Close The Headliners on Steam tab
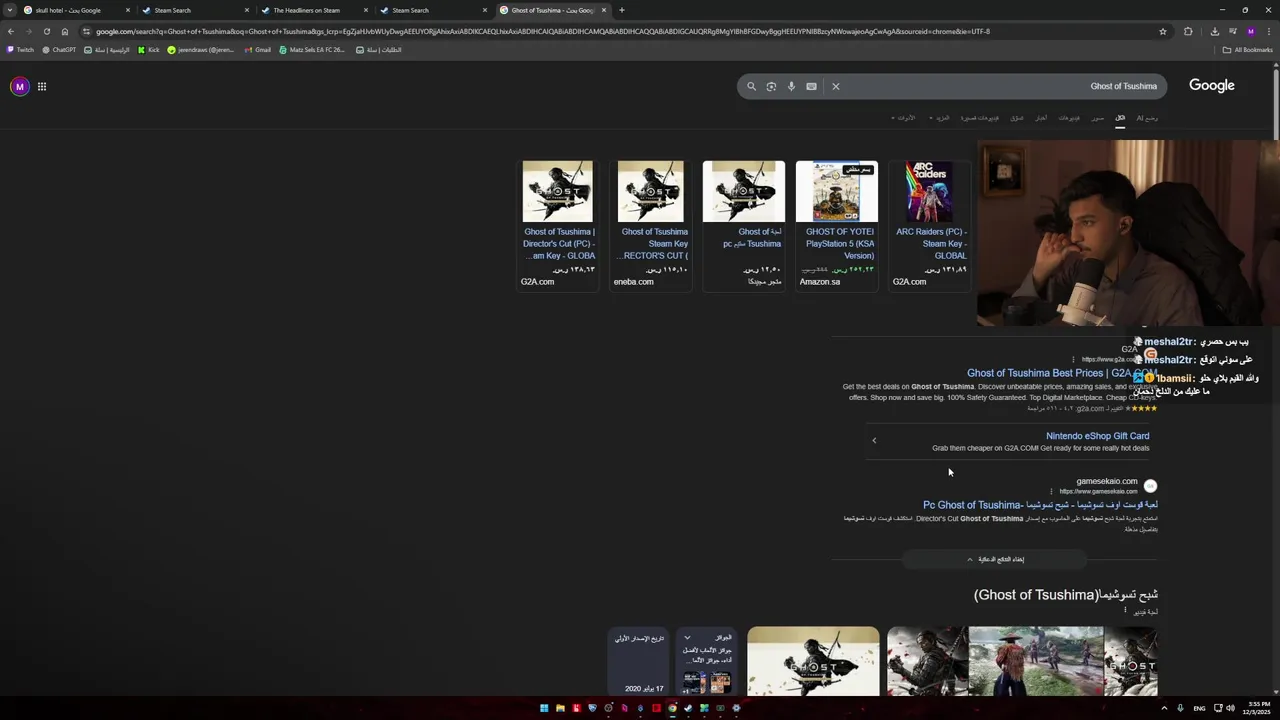The width and height of the screenshot is (1280, 720). click(366, 10)
